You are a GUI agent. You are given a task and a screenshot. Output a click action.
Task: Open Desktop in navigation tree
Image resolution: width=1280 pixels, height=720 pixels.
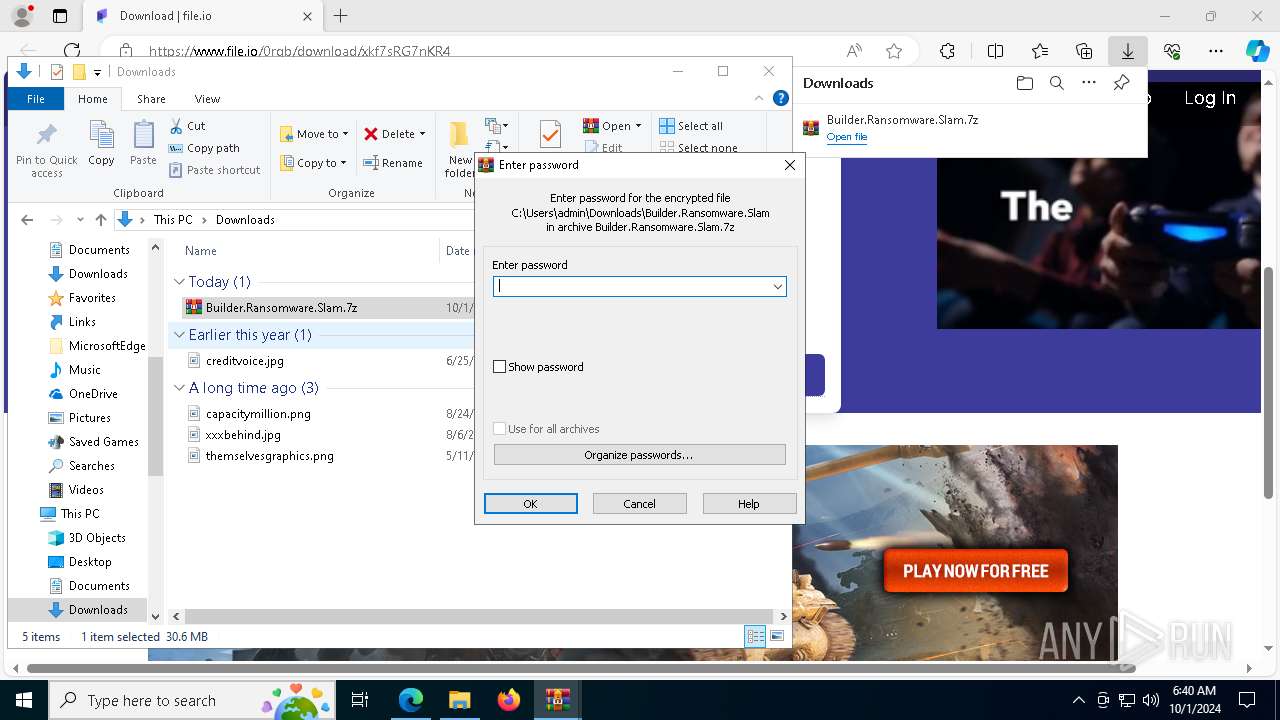tap(90, 562)
